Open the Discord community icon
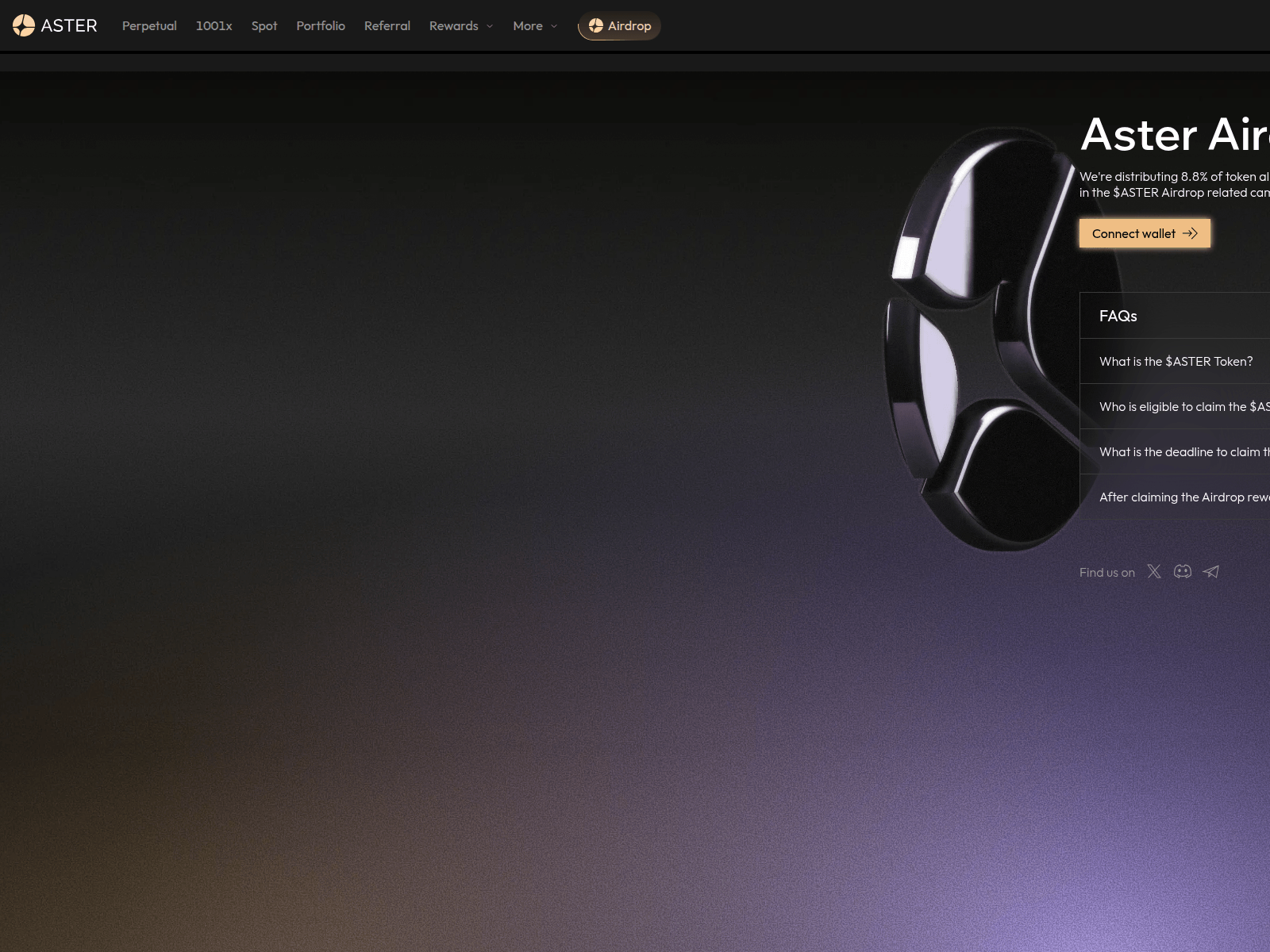The image size is (1270, 952). pyautogui.click(x=1182, y=571)
